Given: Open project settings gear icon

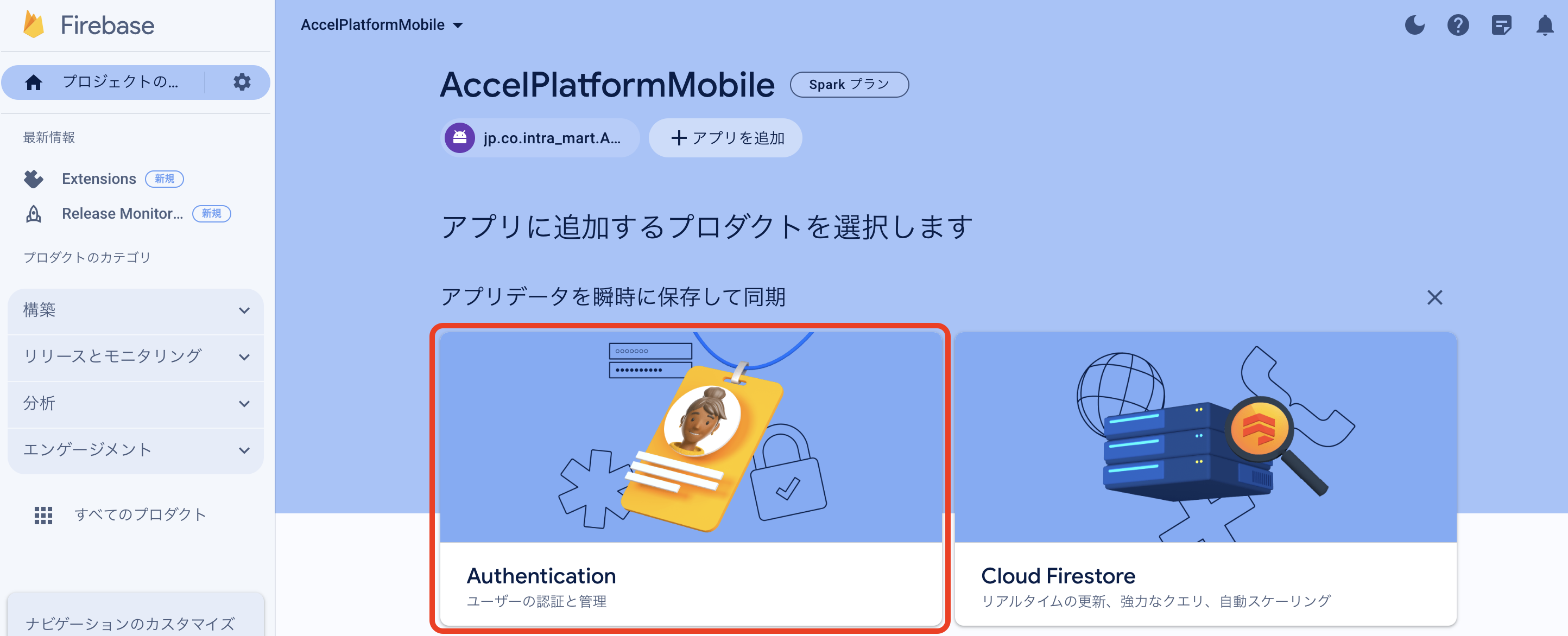Looking at the screenshot, I should [242, 81].
